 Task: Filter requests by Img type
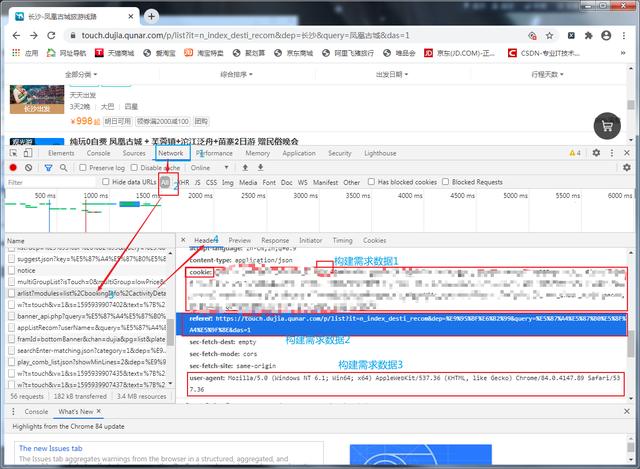pyautogui.click(x=227, y=182)
